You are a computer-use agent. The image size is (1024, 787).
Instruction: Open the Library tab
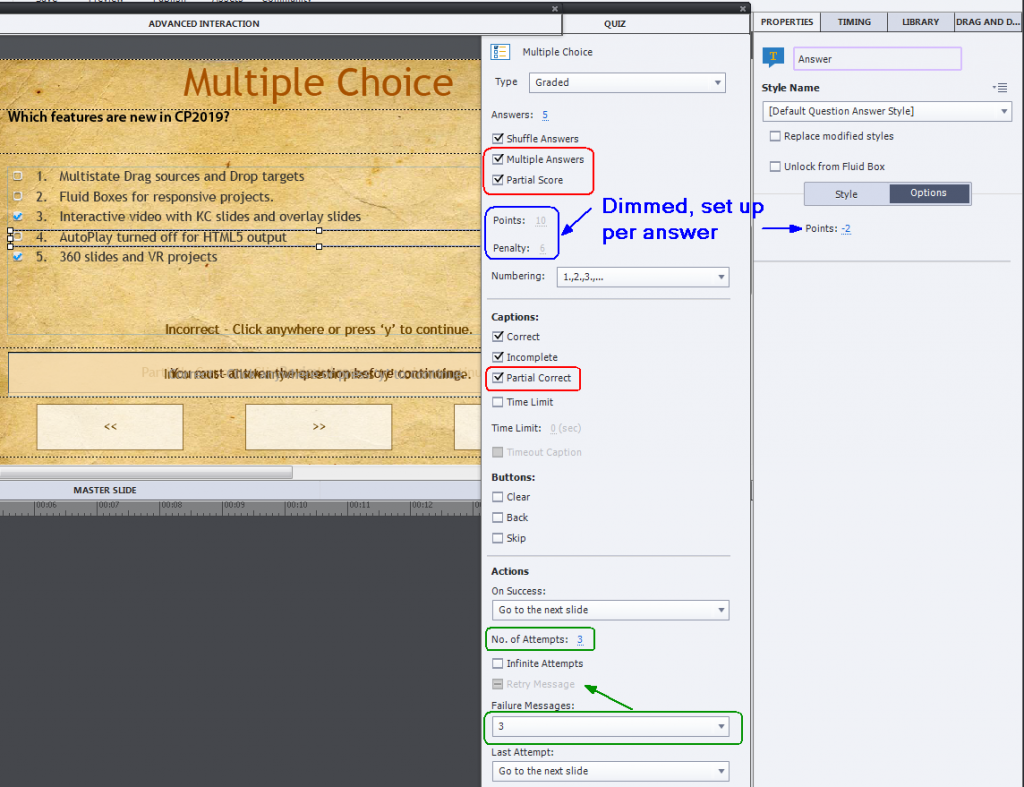(x=920, y=22)
